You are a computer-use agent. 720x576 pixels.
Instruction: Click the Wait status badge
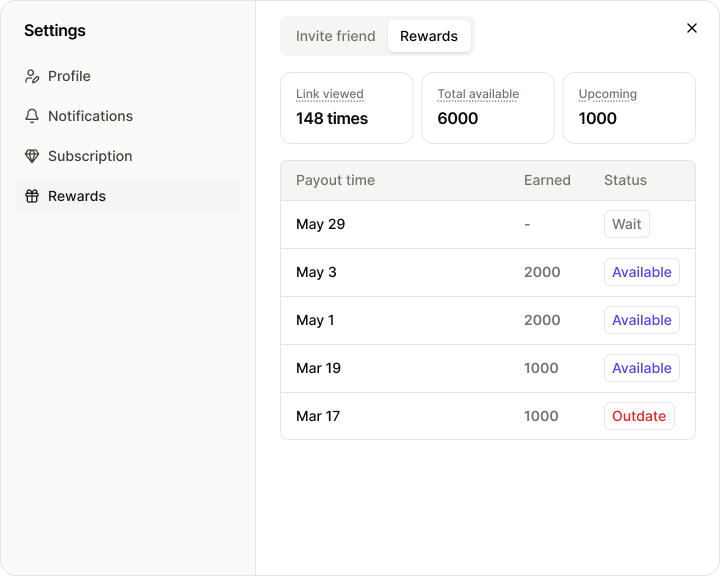pos(626,224)
